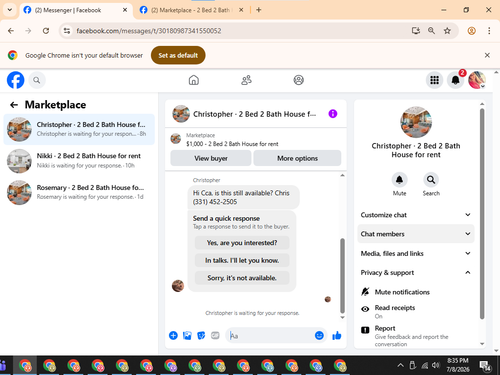Viewport: 500px width, 375px height.
Task: Click the Facebook search magnifier icon
Action: click(x=37, y=80)
